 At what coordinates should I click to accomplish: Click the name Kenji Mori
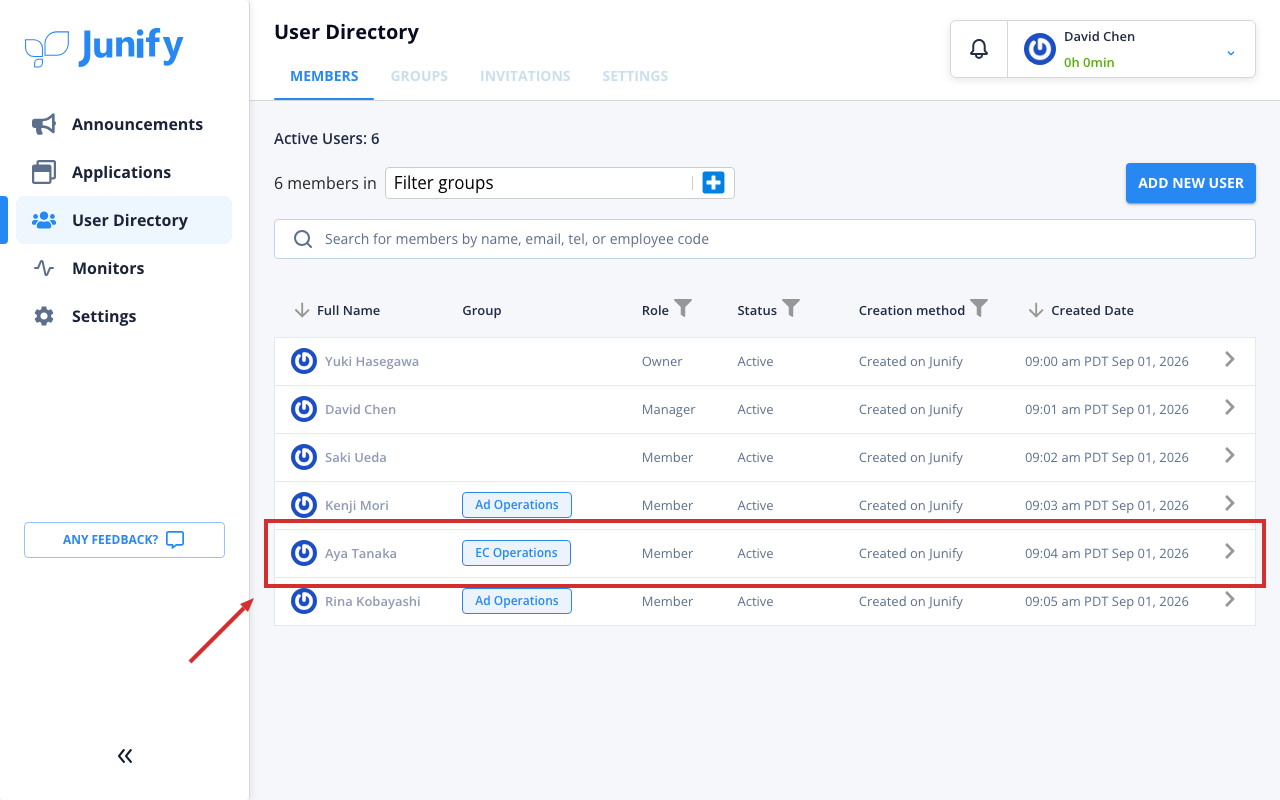[357, 505]
